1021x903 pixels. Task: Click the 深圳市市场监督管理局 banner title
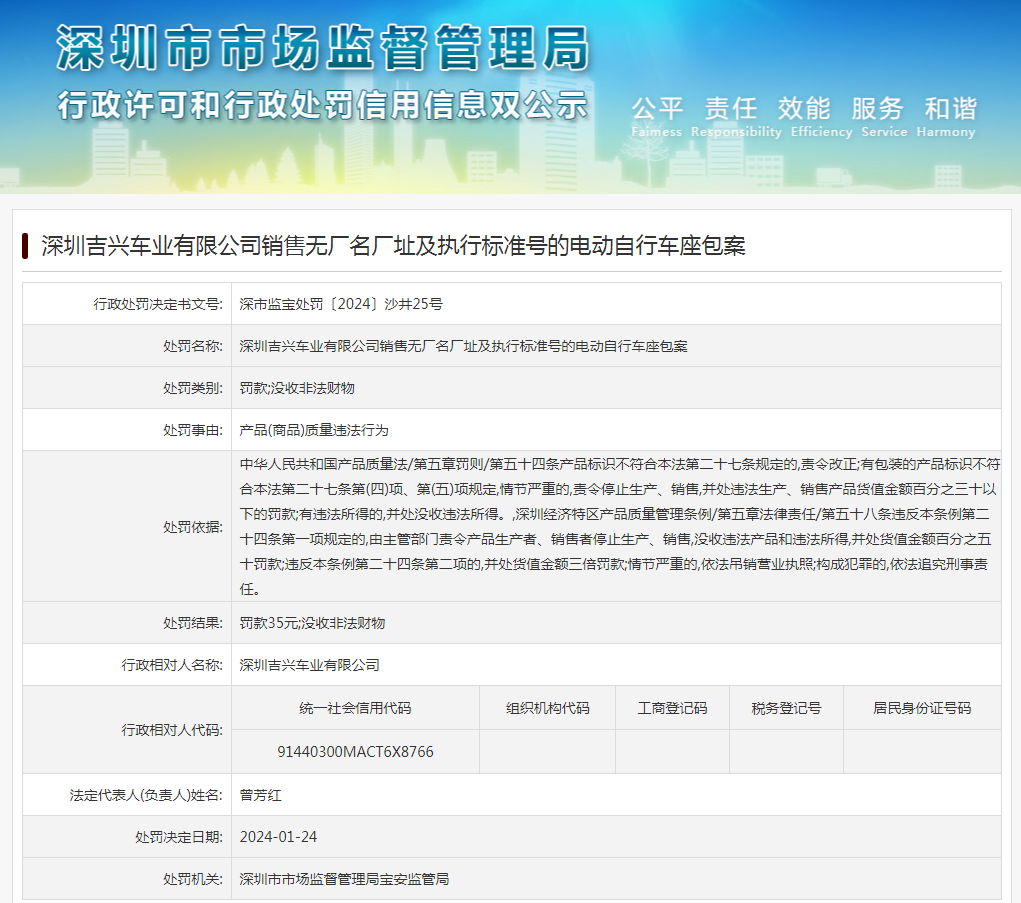pos(322,47)
